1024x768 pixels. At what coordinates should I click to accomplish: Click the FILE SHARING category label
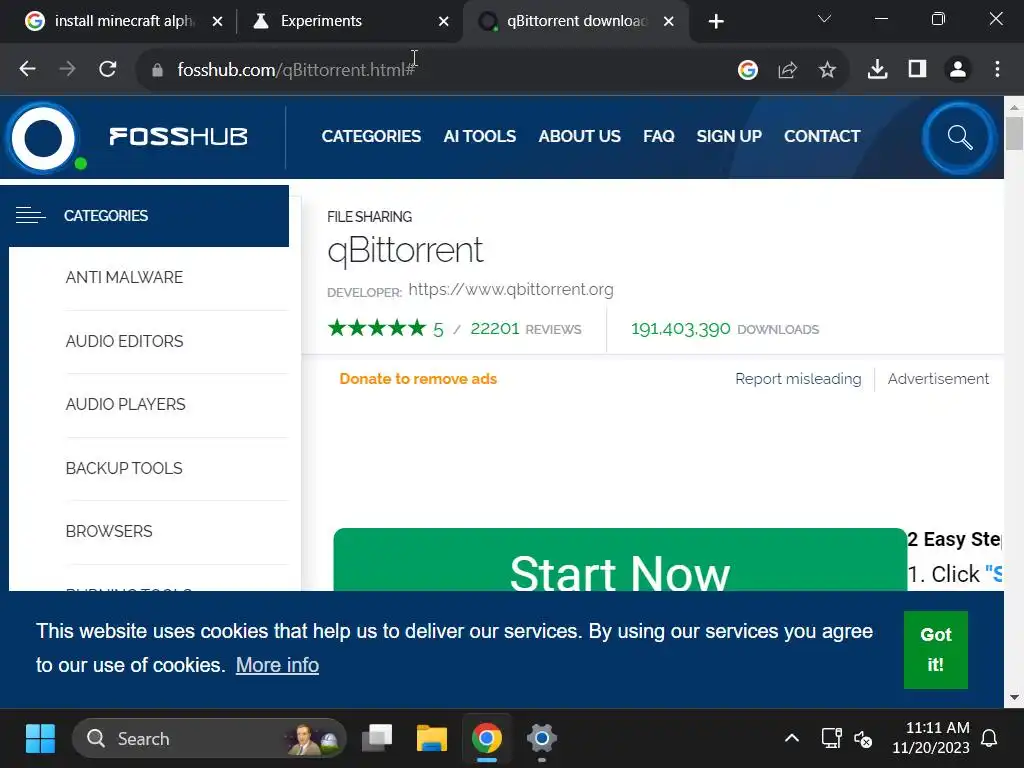click(x=370, y=217)
